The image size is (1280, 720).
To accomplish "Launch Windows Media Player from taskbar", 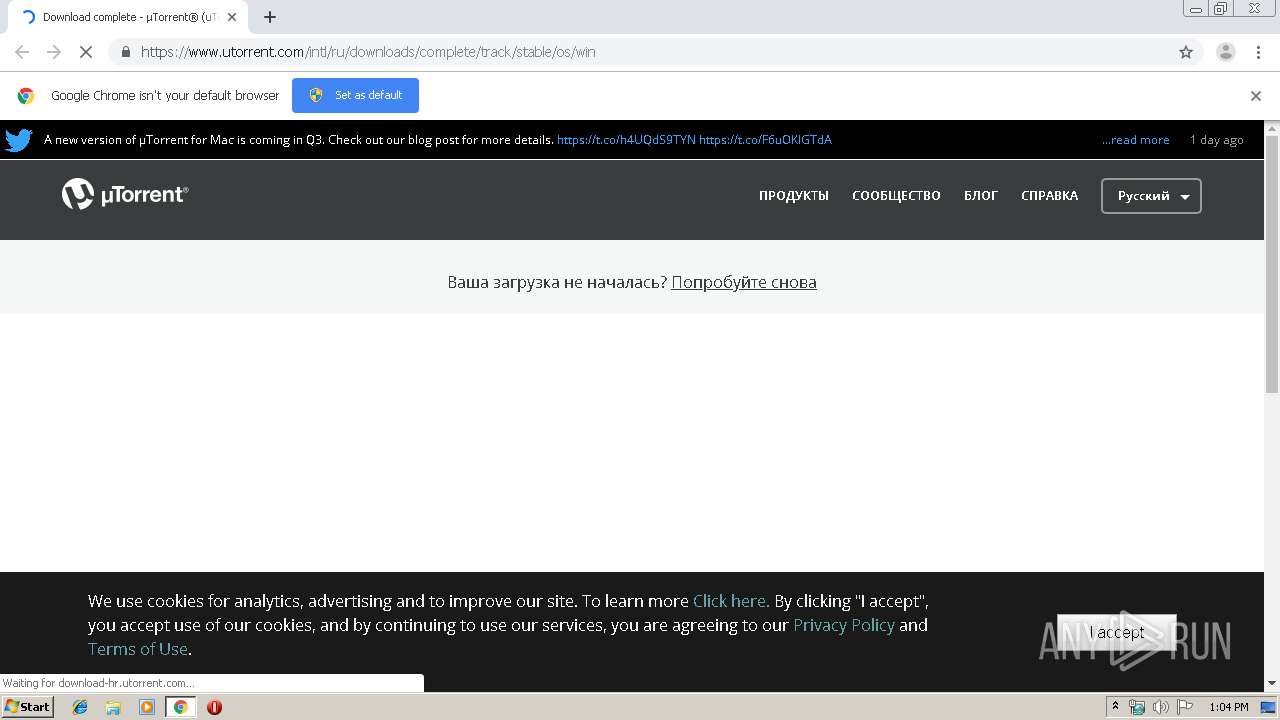I will coord(147,707).
